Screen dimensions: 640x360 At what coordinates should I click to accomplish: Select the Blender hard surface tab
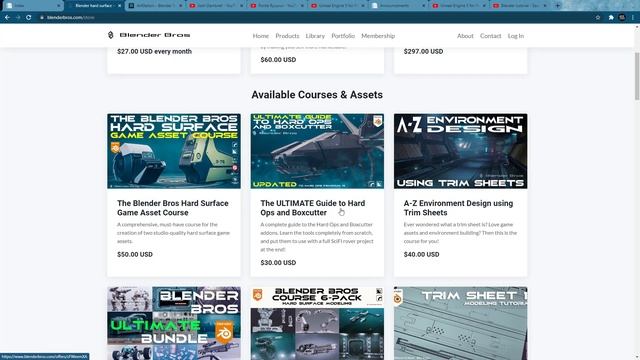[x=93, y=6]
